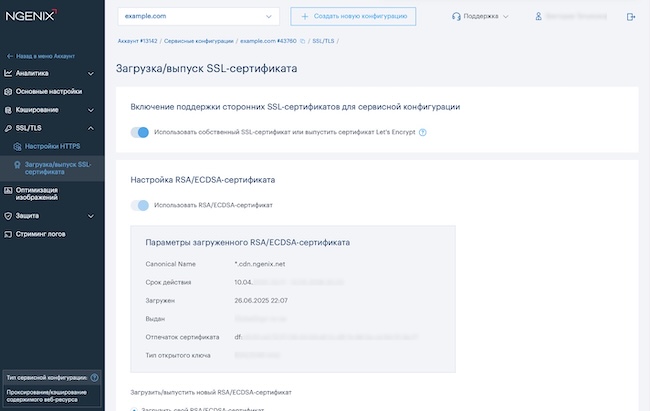650x411 pixels.
Task: Open the example.com configuration dropdown
Action: coord(198,16)
